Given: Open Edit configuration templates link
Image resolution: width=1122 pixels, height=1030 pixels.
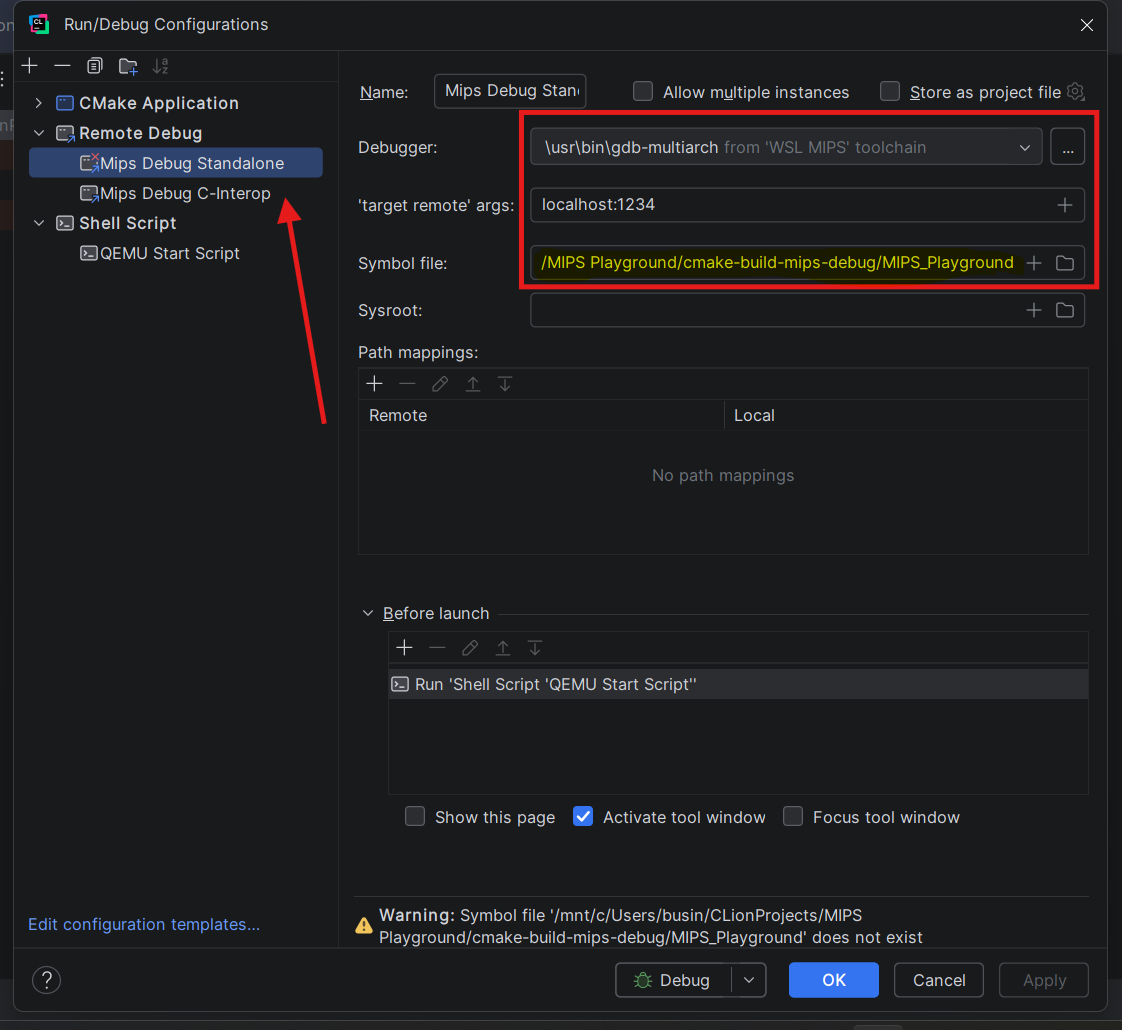Looking at the screenshot, I should tap(144, 924).
